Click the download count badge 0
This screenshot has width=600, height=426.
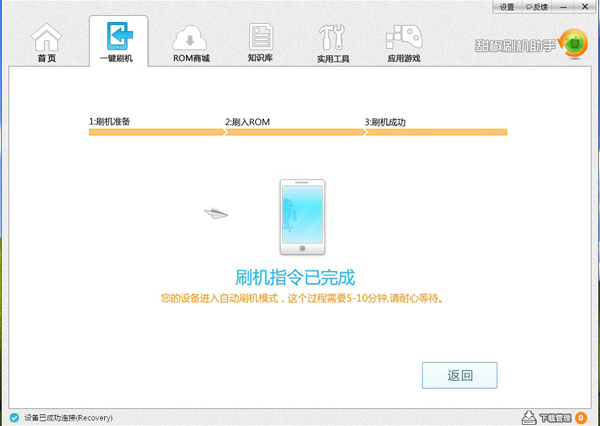tap(581, 418)
